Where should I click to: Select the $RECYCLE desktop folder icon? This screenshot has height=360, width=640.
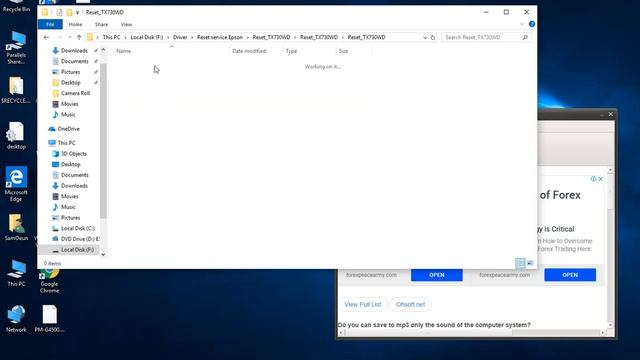point(16,90)
